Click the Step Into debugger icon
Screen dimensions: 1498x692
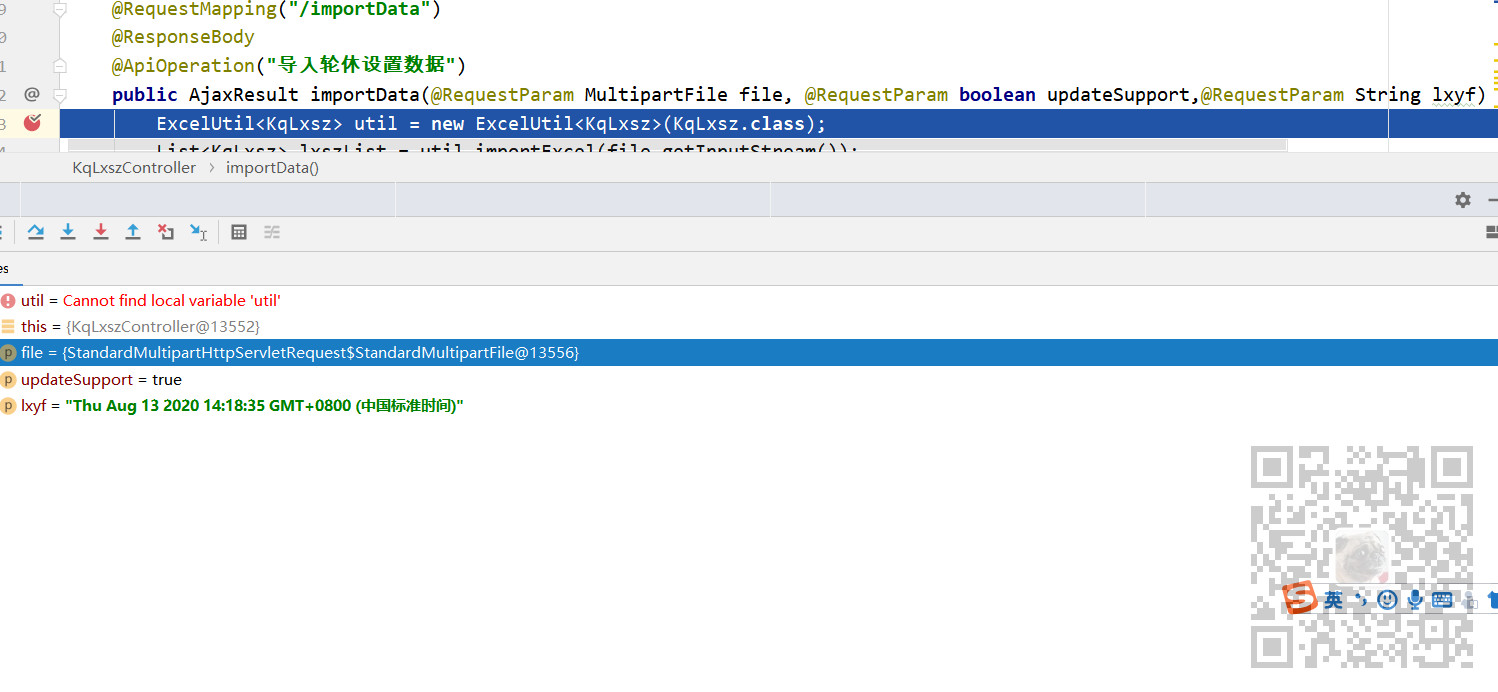coord(68,232)
